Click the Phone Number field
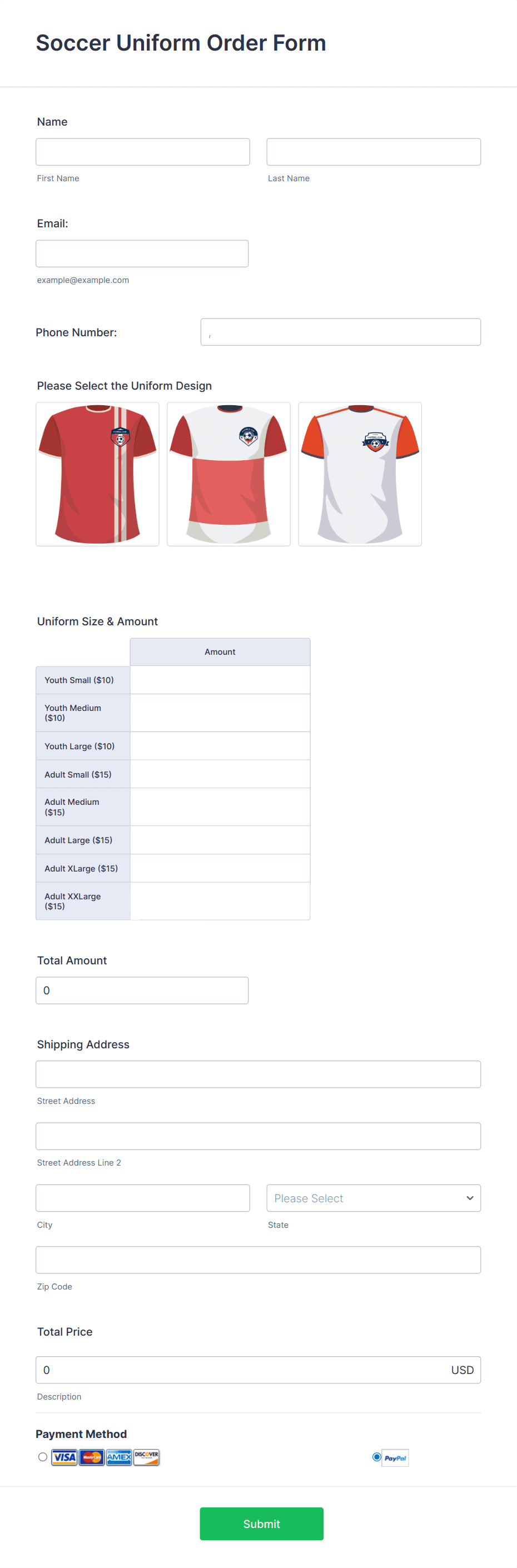The height and width of the screenshot is (1568, 517). tap(340, 332)
